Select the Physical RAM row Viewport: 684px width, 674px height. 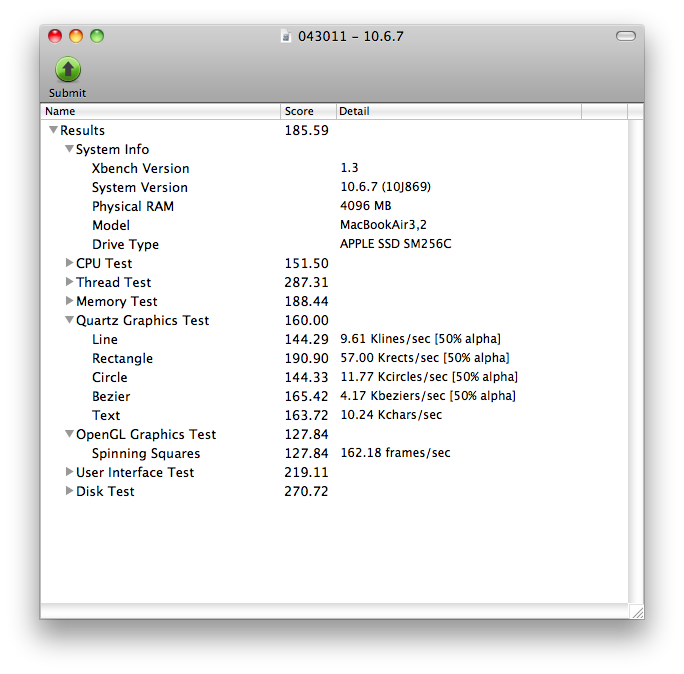click(x=334, y=206)
